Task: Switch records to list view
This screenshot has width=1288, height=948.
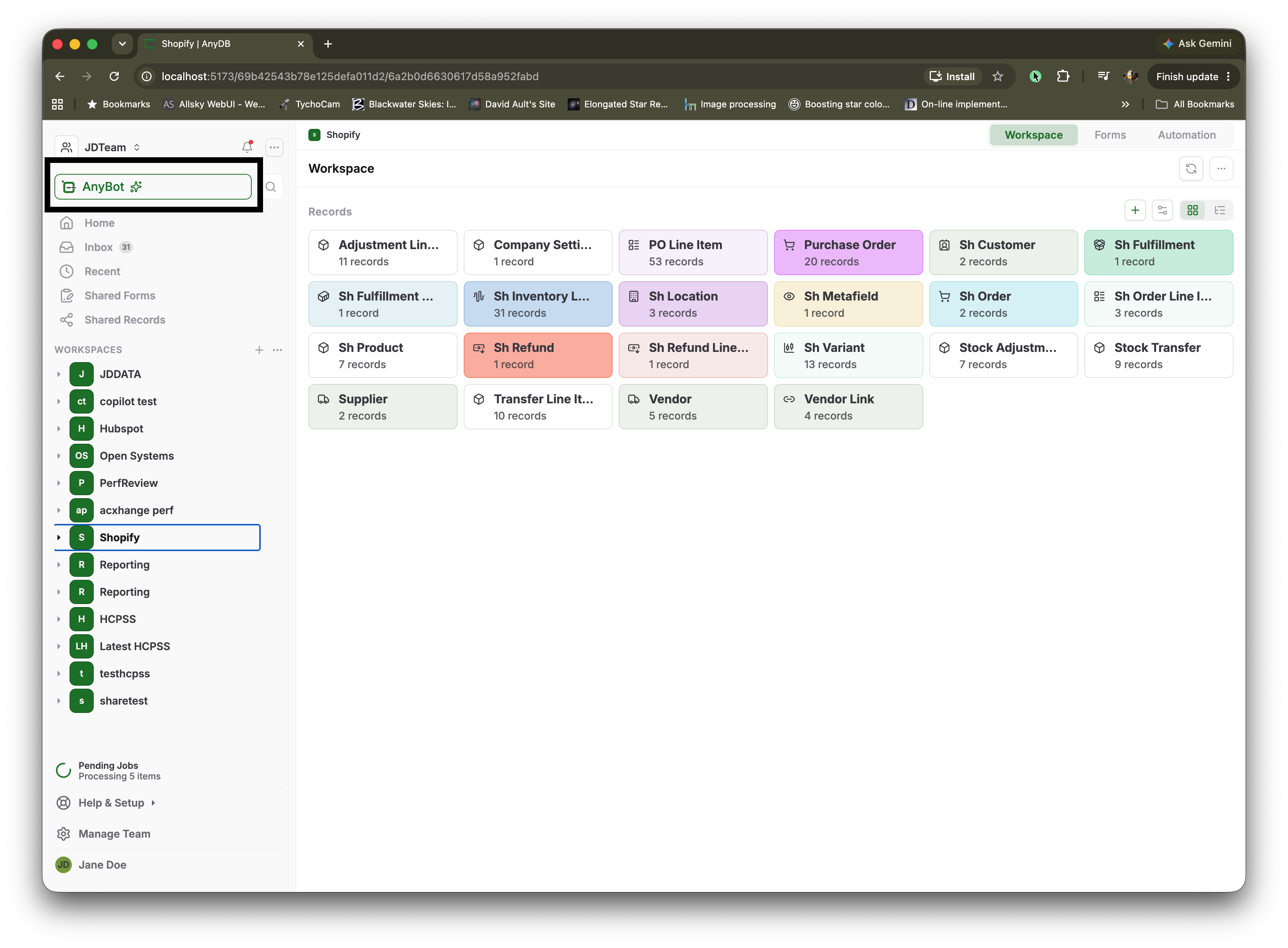Action: [x=1220, y=211]
